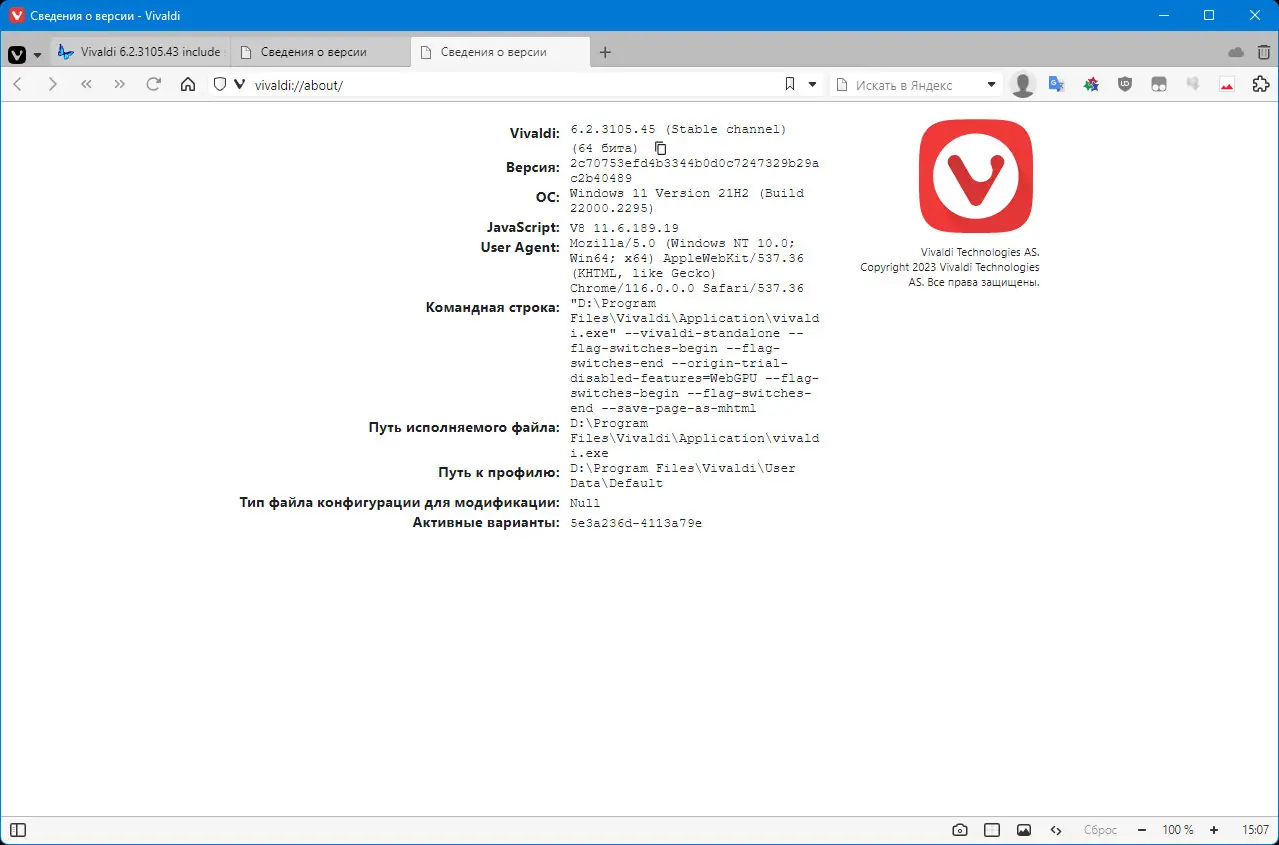Minimize the Vivaldi window

click(x=1164, y=15)
